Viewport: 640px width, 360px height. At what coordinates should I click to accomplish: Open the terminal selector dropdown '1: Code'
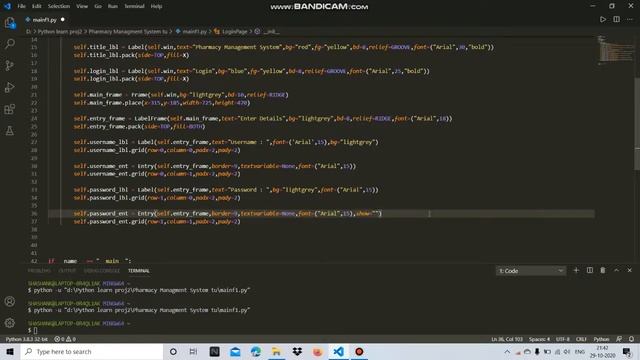tap(531, 271)
